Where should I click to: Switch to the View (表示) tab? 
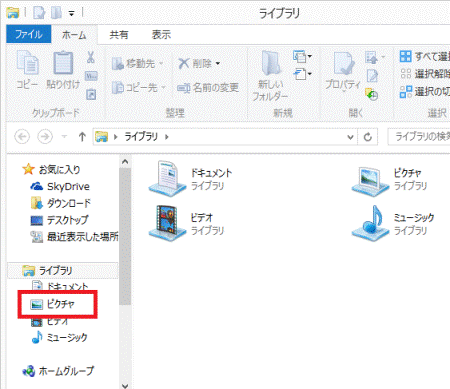[161, 34]
